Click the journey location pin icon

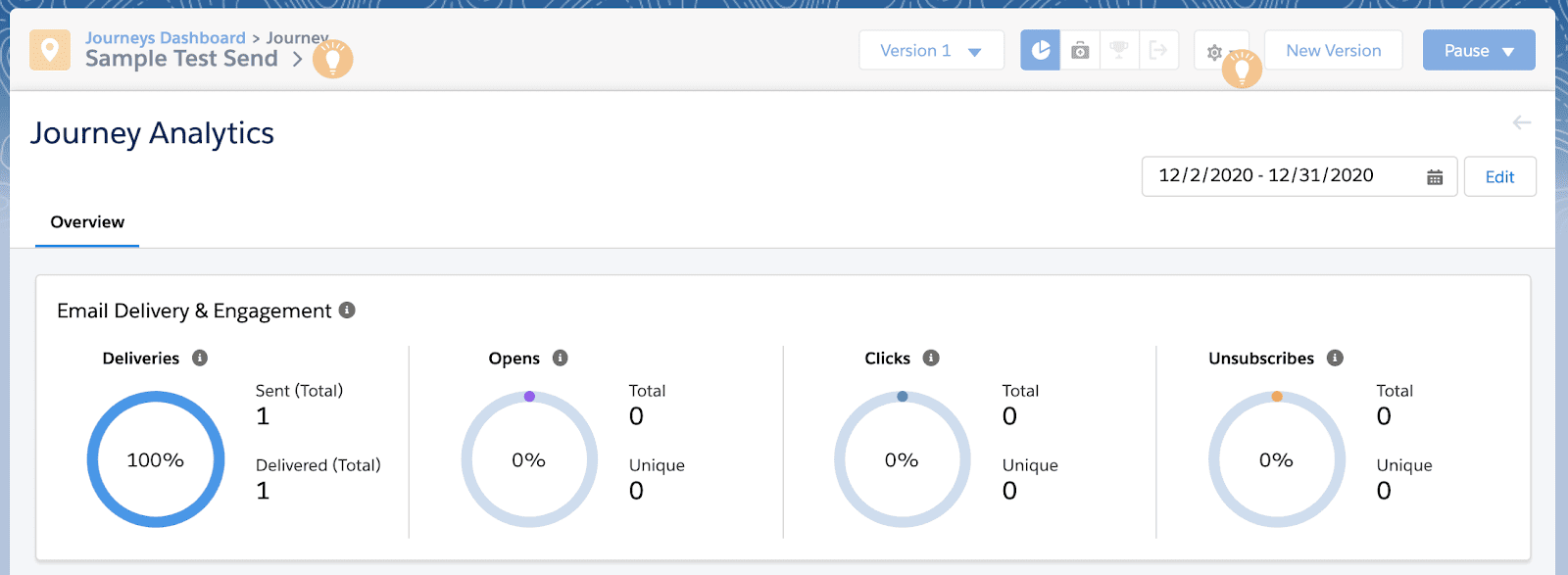[x=50, y=50]
